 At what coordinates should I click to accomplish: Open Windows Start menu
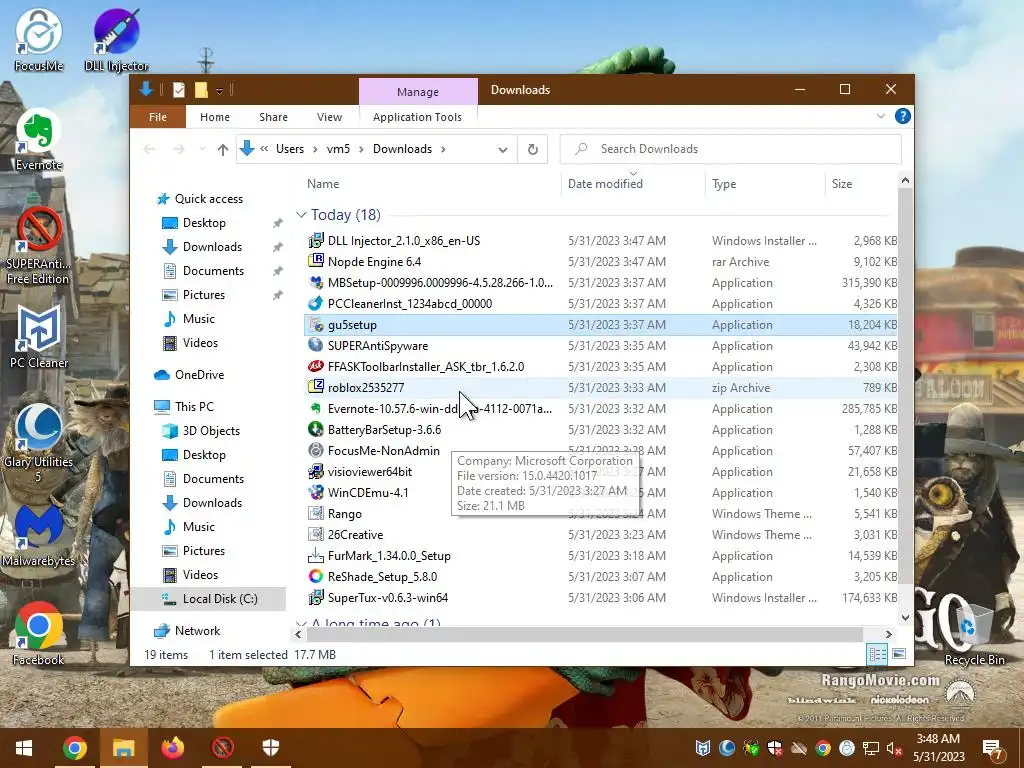point(24,748)
